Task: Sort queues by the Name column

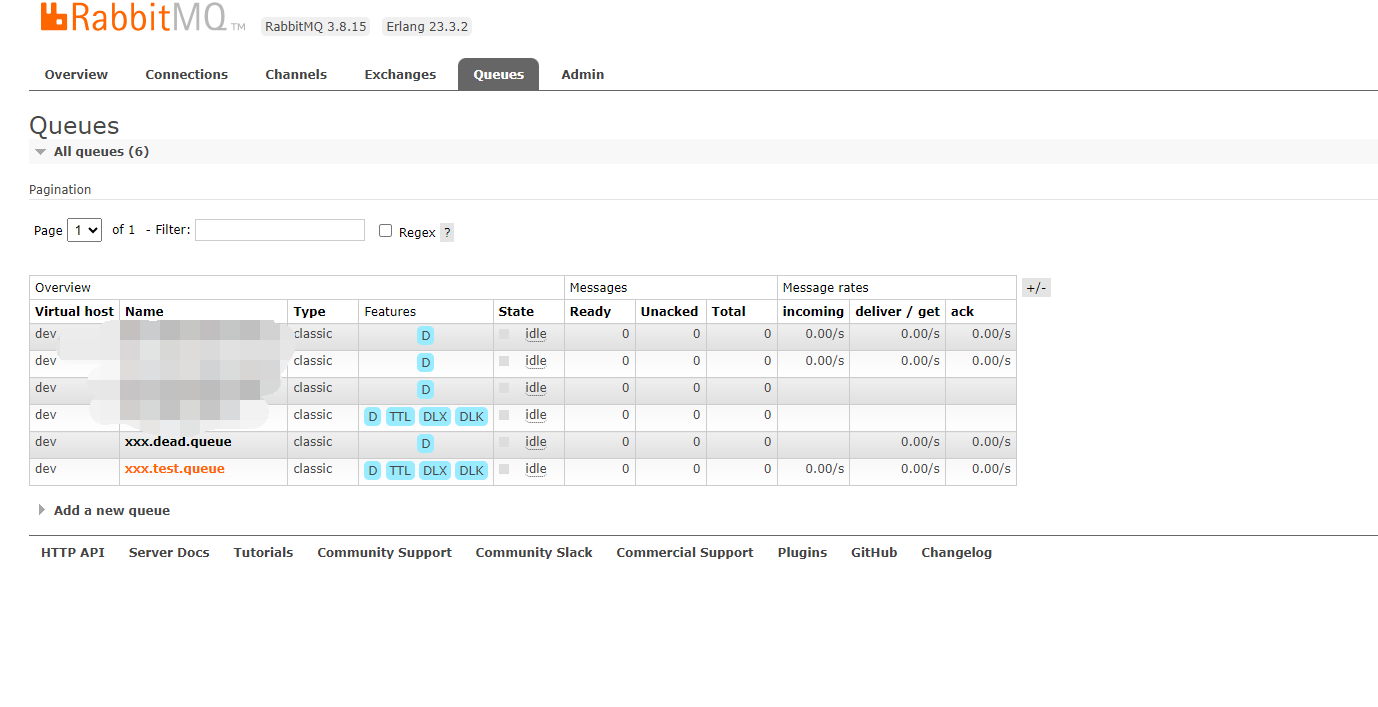Action: 144,311
